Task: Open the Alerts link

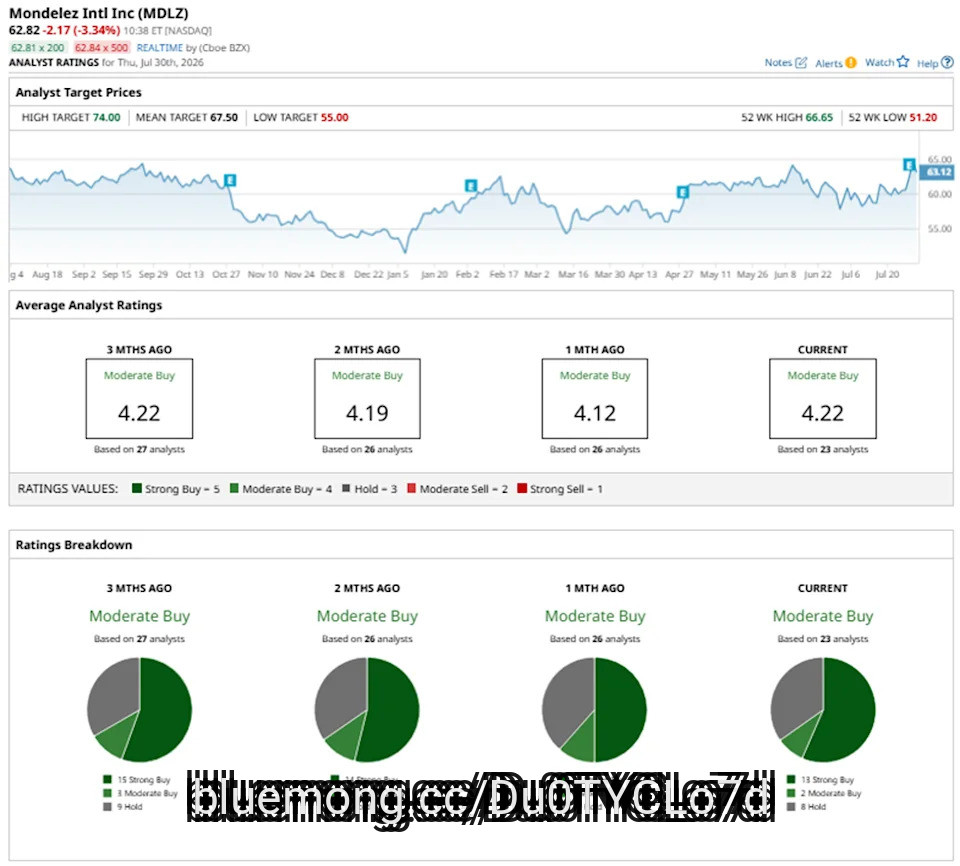Action: tap(829, 63)
